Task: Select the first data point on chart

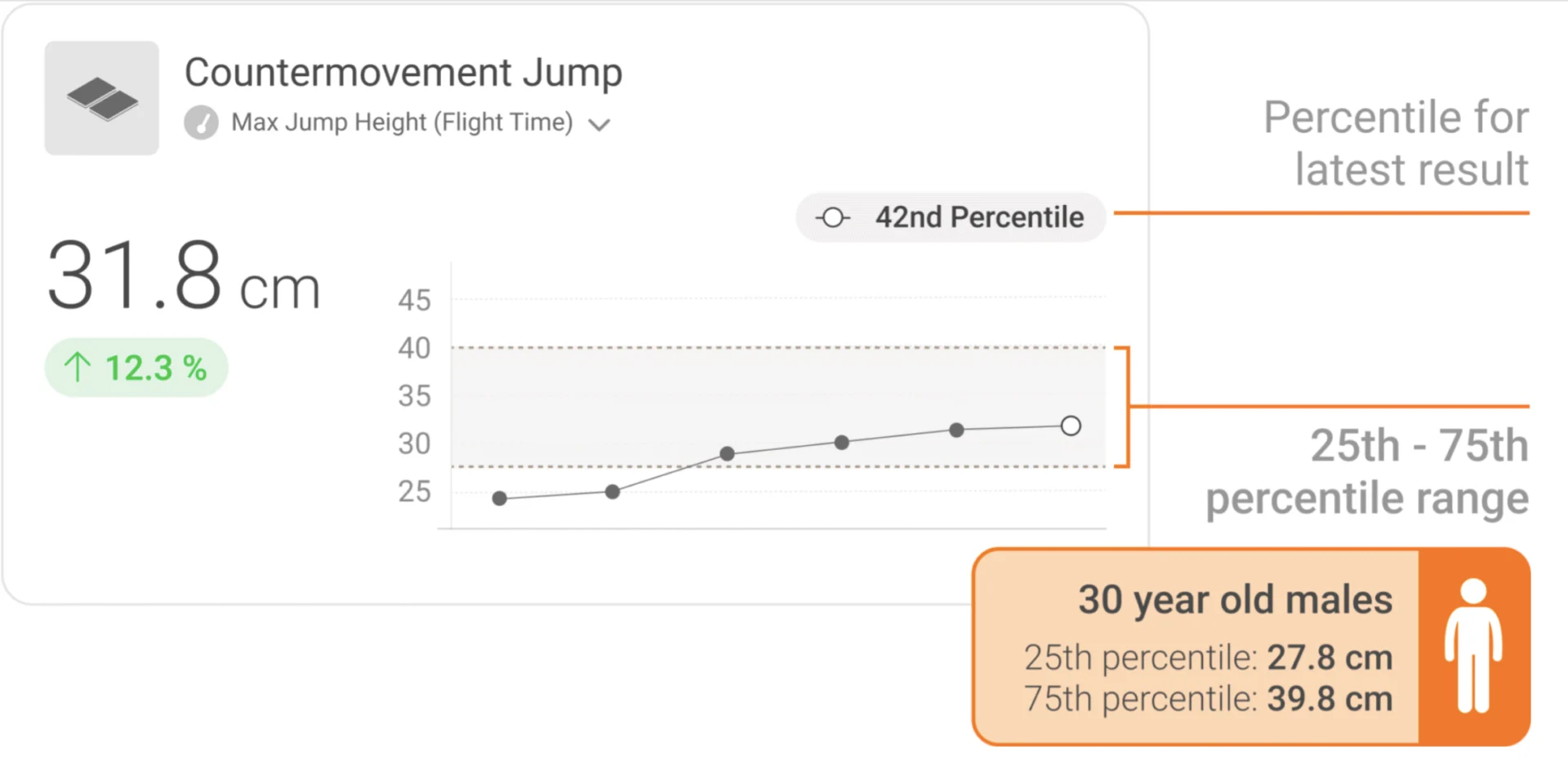Action: [500, 498]
